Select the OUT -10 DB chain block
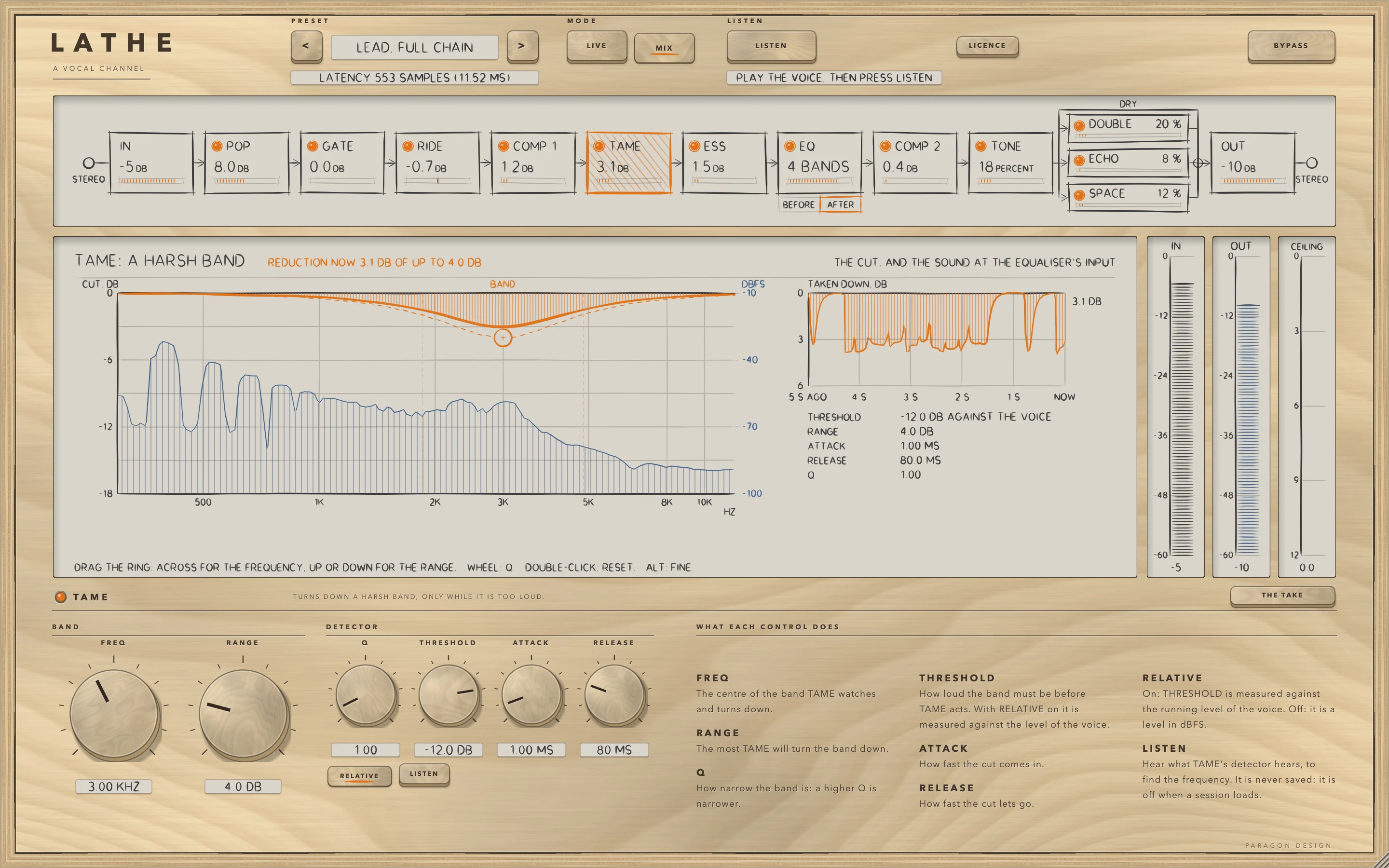1389x868 pixels. [x=1253, y=163]
